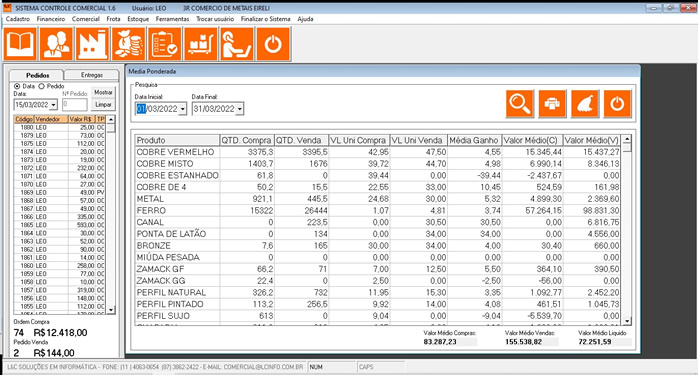Expand the Data Final date dropdown
The image size is (698, 375).
pyautogui.click(x=239, y=109)
